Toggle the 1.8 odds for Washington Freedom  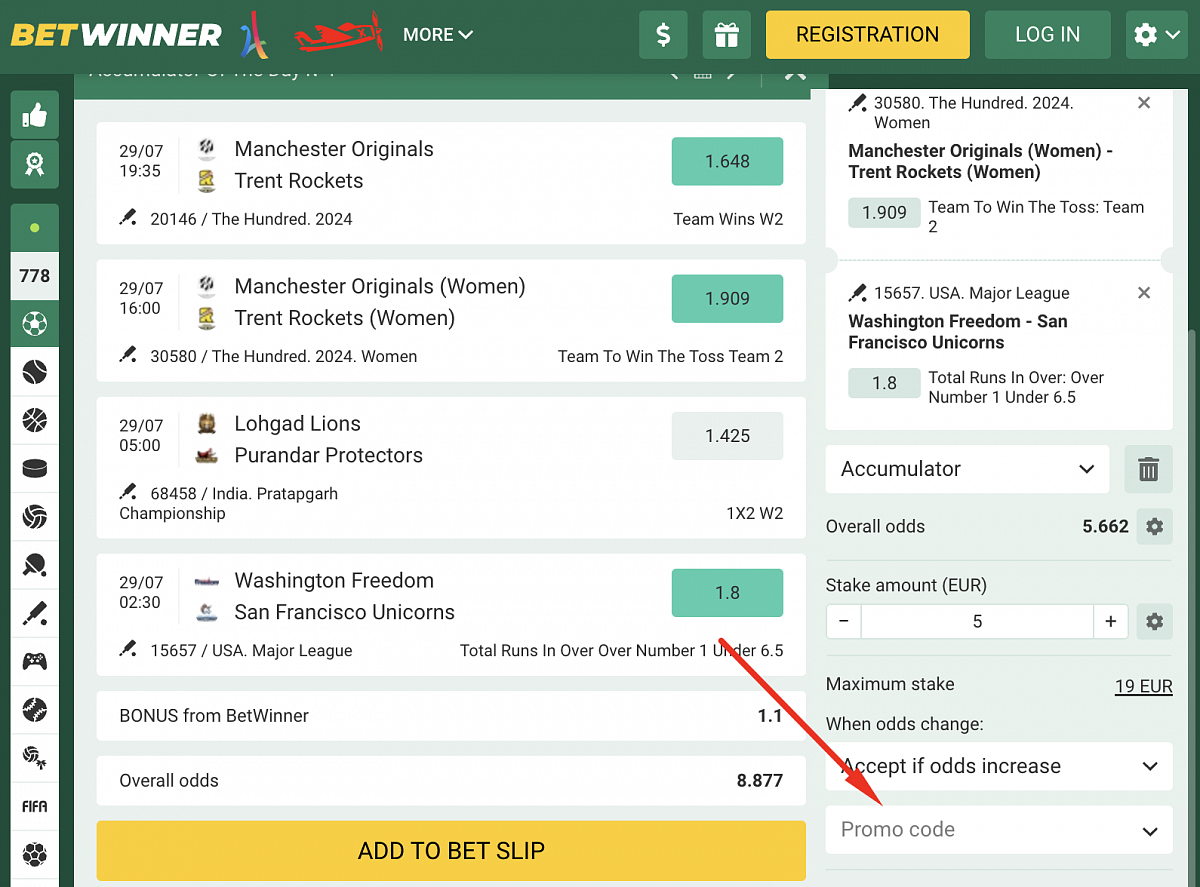click(727, 593)
